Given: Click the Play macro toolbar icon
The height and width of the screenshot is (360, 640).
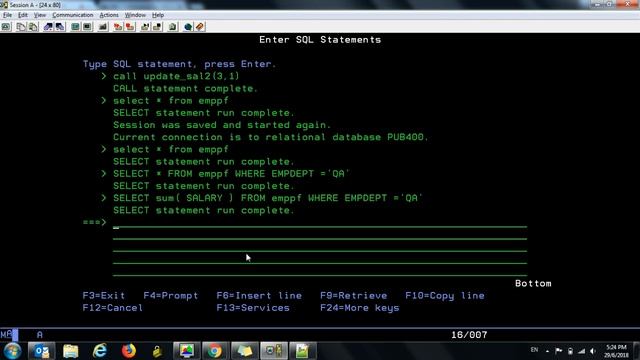Looking at the screenshot, I should [145, 27].
